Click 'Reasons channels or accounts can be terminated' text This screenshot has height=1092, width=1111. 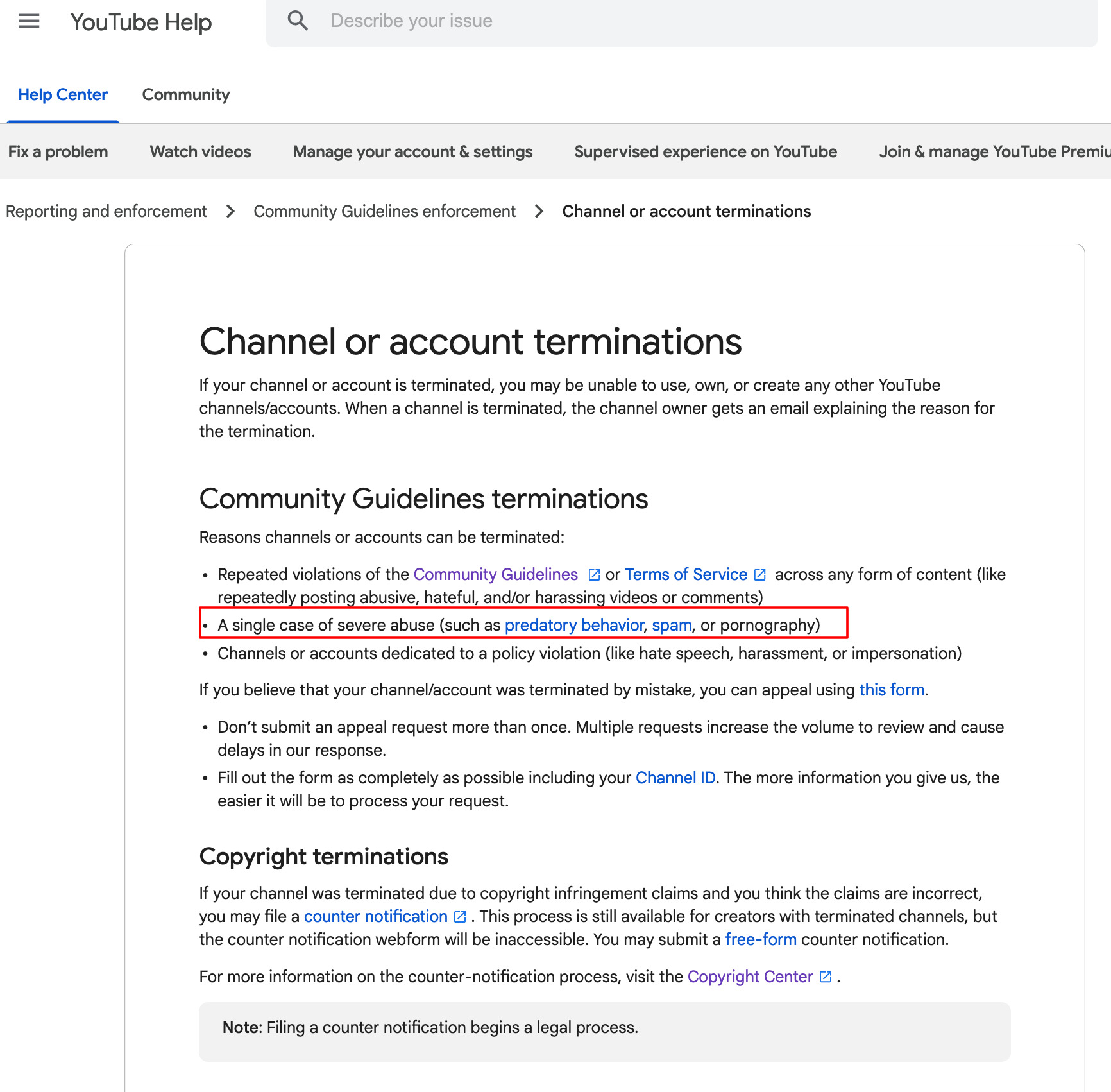tap(382, 537)
